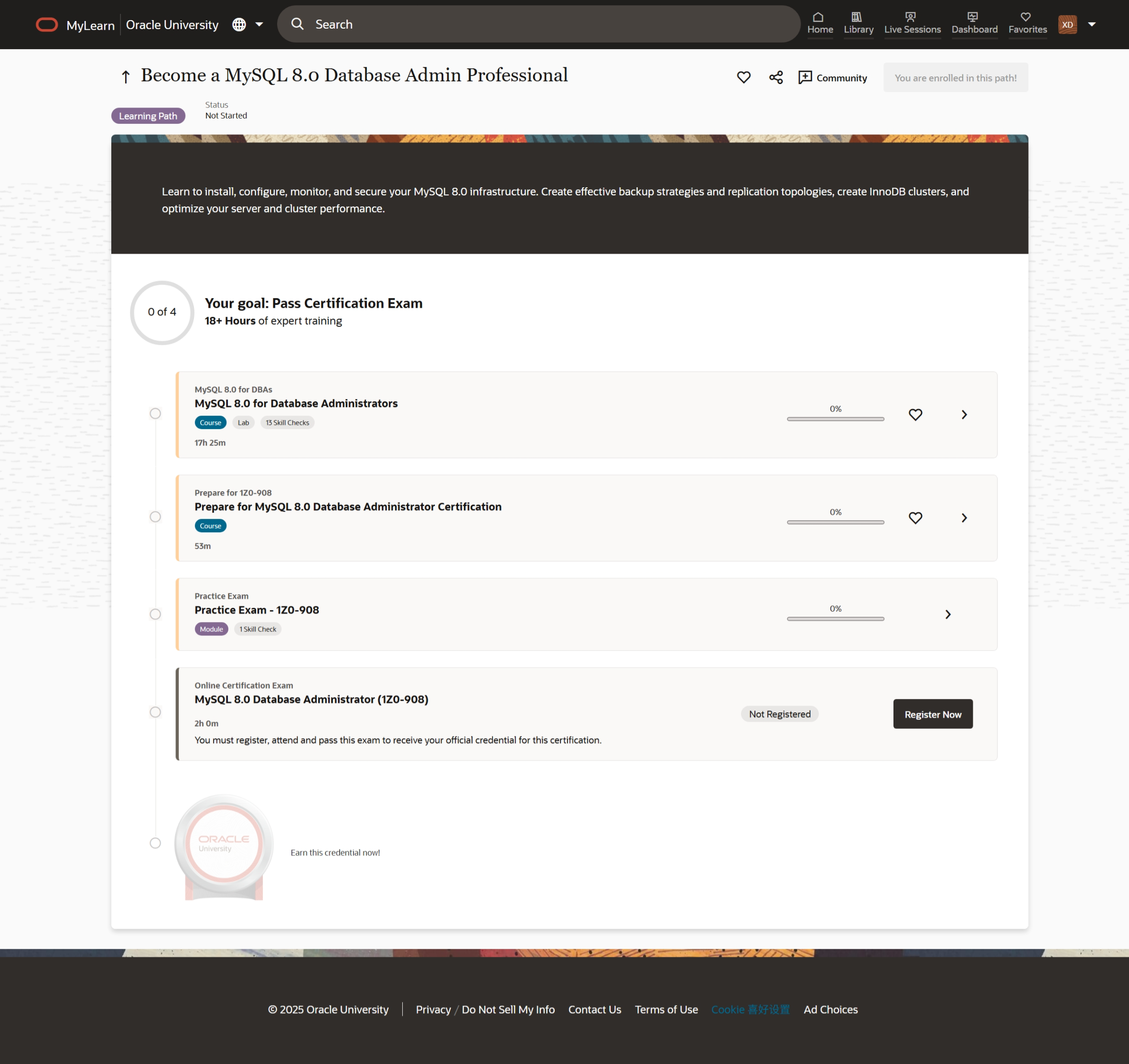
Task: Click the back arrow beside path title
Action: coord(126,76)
